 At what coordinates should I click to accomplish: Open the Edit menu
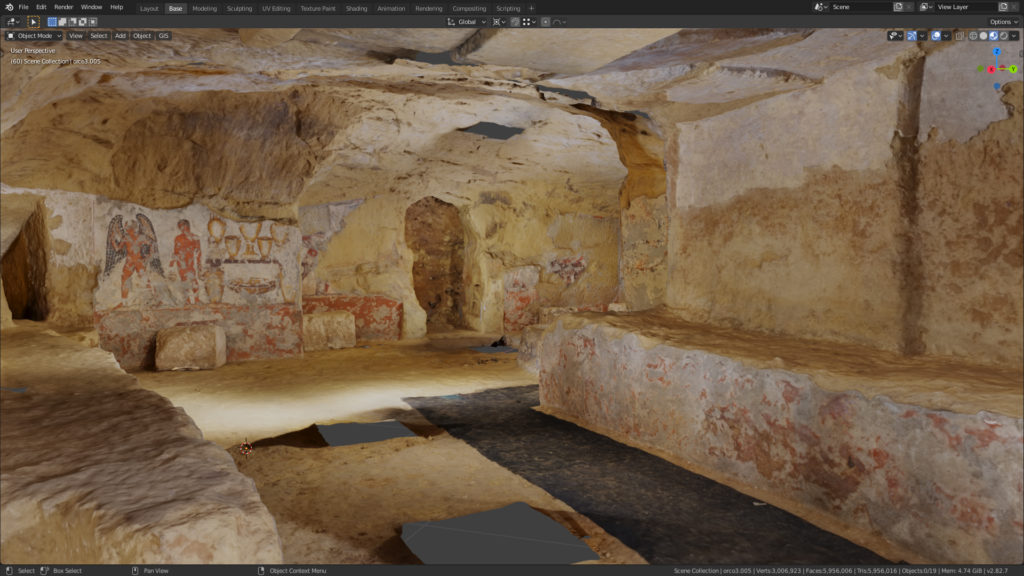coord(41,7)
